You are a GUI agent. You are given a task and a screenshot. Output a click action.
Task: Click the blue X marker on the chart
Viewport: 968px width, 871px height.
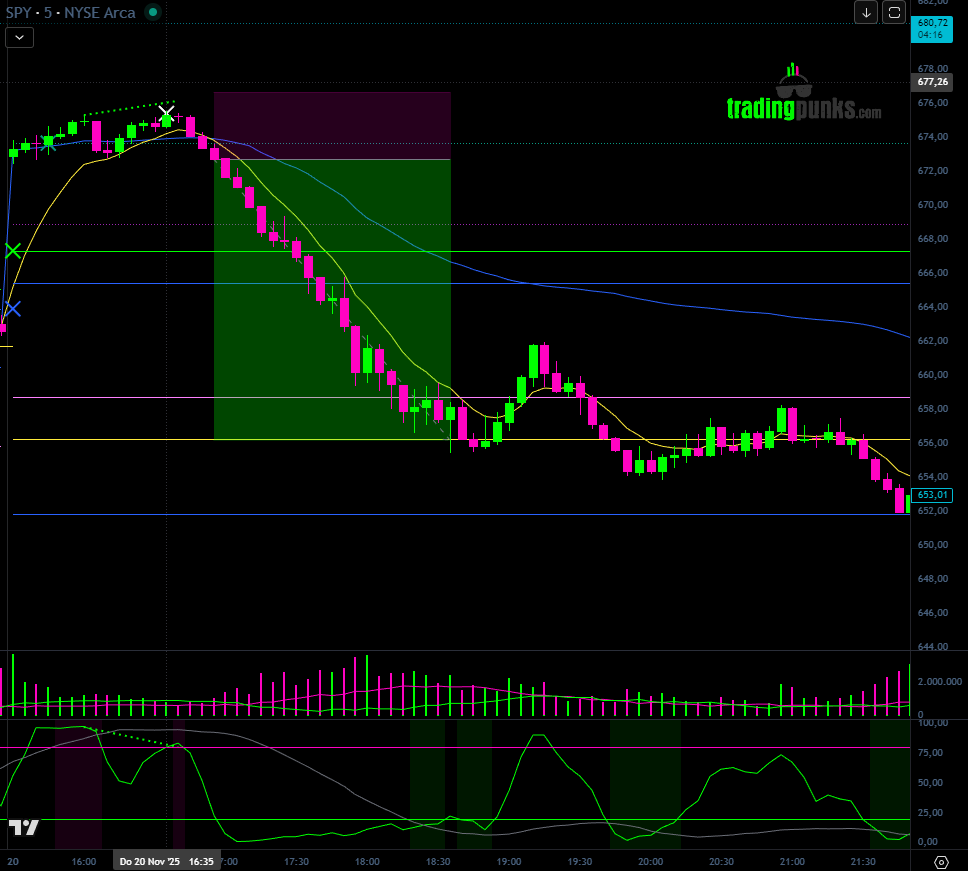(x=13, y=309)
